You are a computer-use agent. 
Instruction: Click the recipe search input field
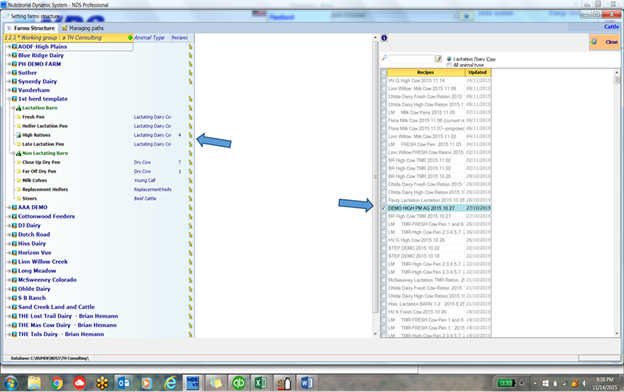[x=411, y=59]
